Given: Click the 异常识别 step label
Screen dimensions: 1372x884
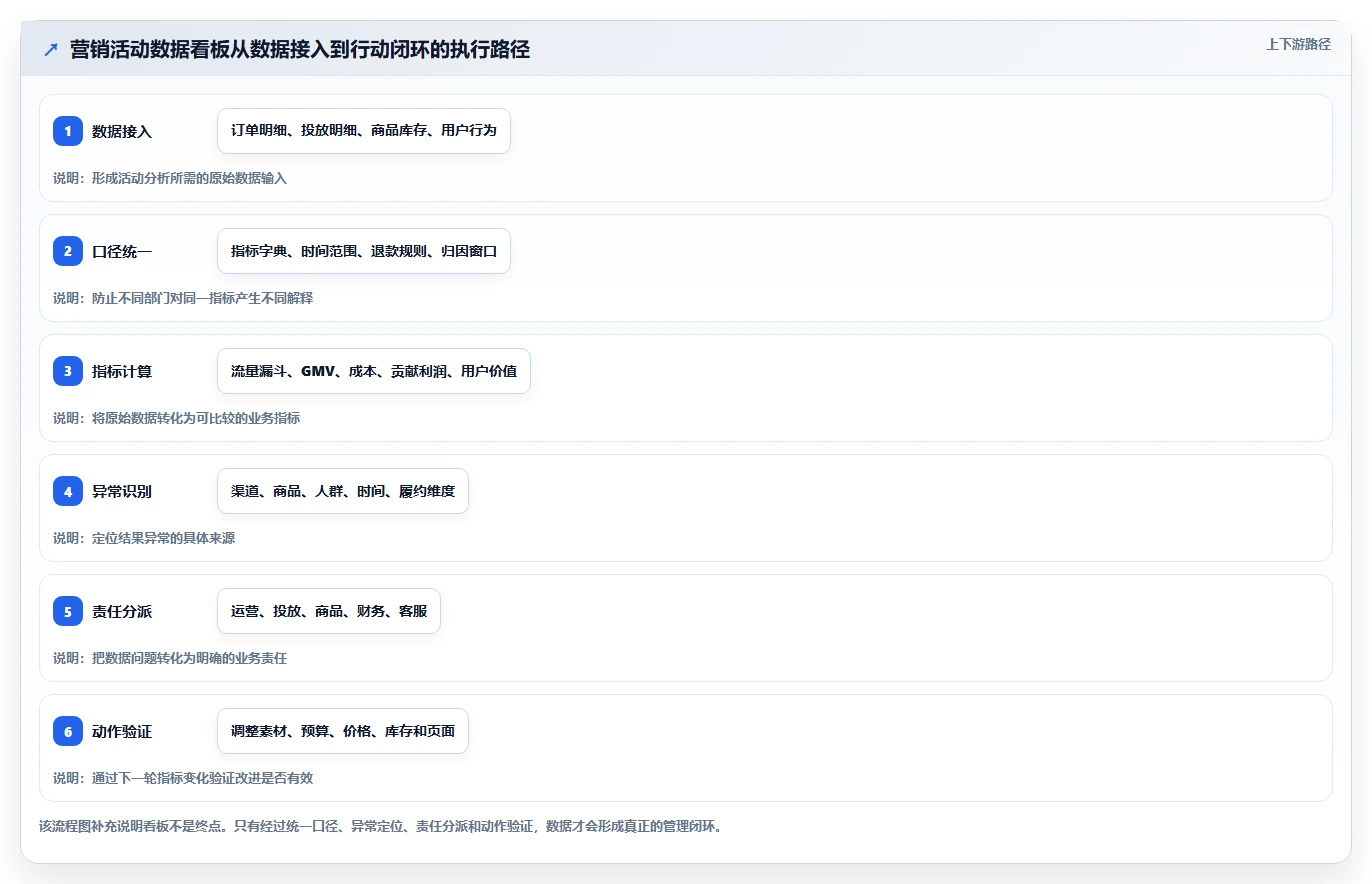Looking at the screenshot, I should click(122, 491).
